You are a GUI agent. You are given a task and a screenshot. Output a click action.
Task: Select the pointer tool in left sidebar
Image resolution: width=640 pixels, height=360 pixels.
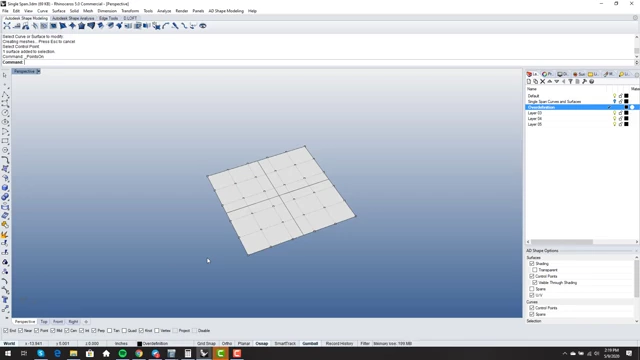(x=5, y=75)
